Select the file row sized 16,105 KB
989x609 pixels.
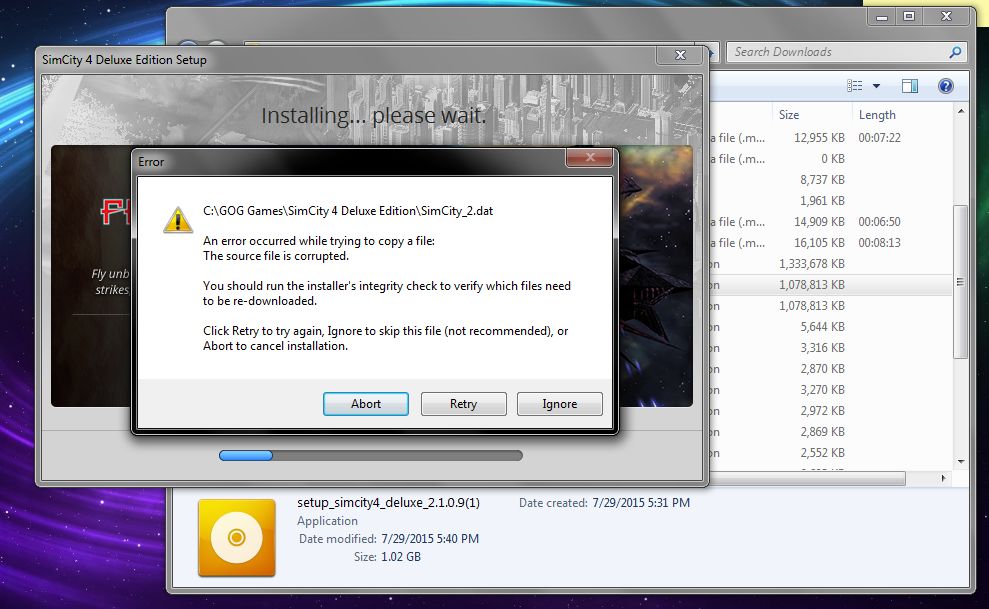831,243
